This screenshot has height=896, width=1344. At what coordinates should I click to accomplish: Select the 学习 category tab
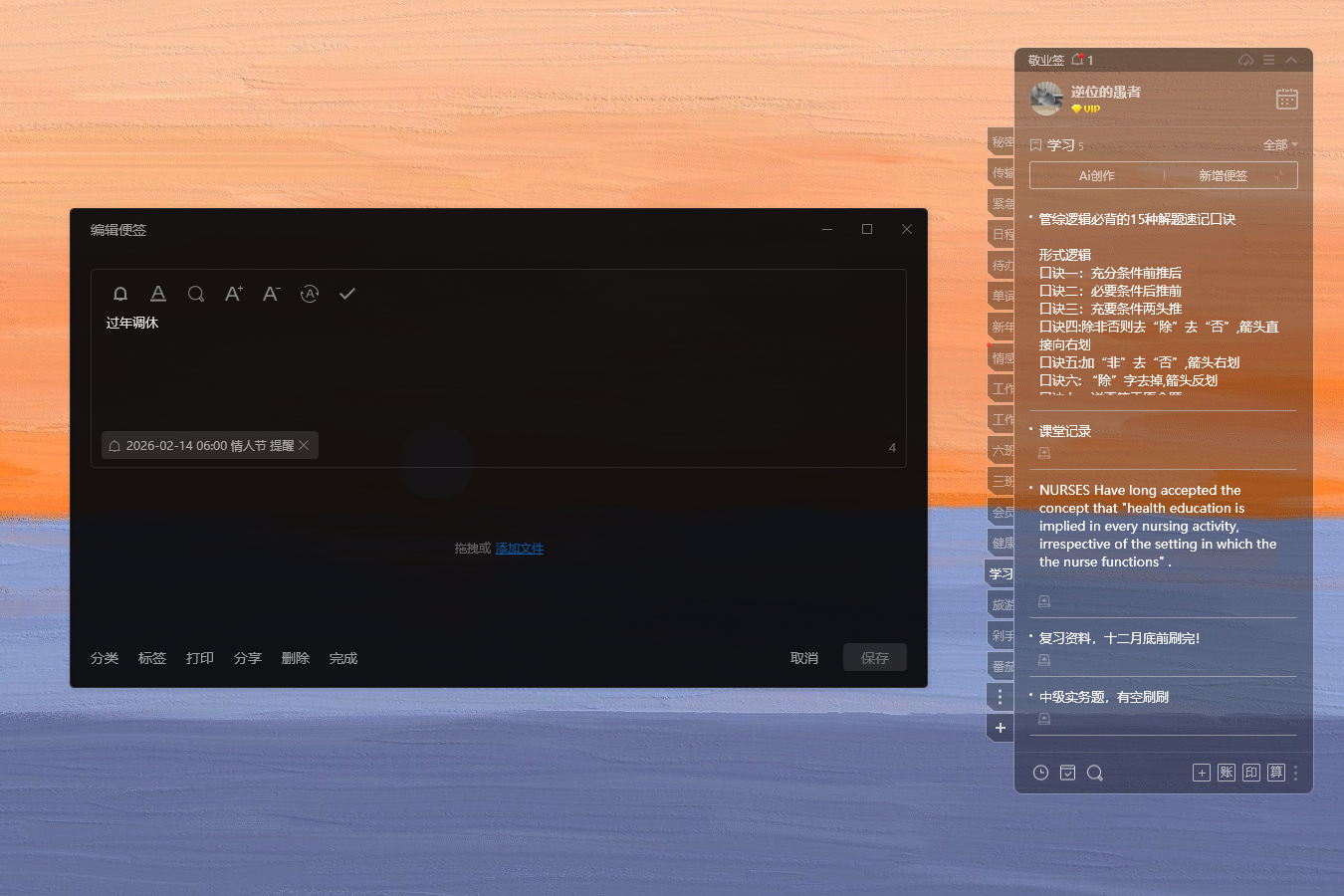(1001, 573)
